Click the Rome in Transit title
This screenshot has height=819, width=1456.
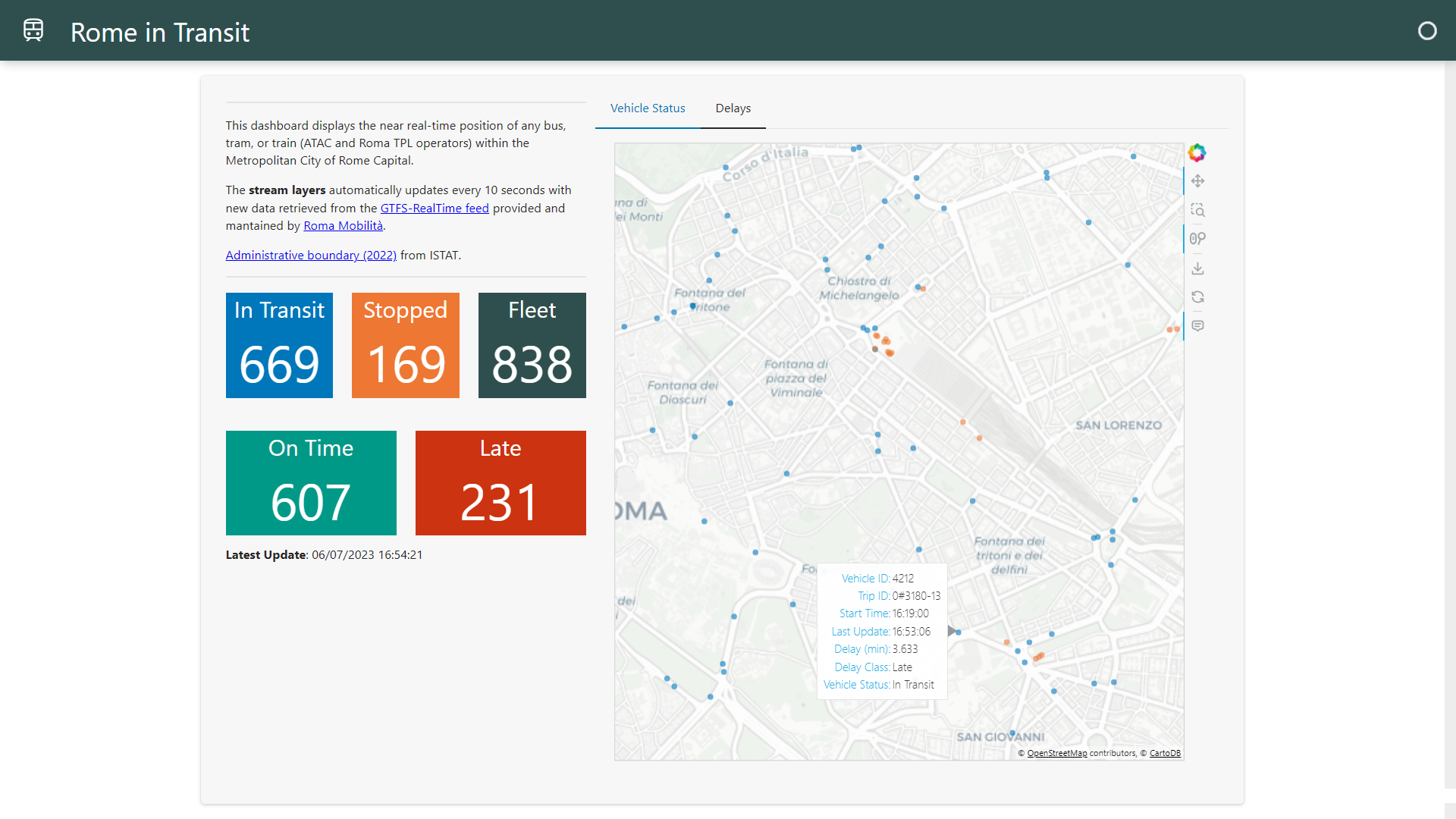pos(160,32)
